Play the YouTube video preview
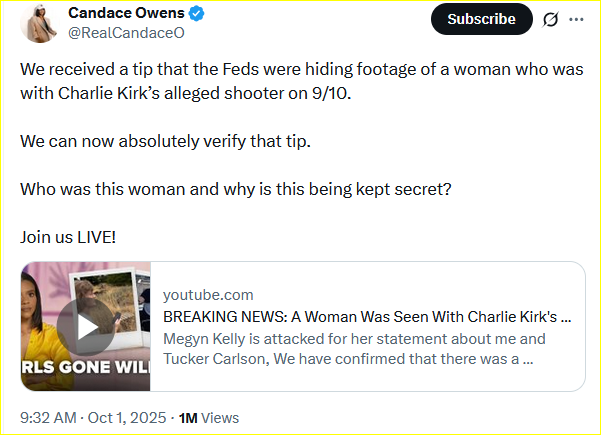Screen dimensions: 601x435 click(83, 326)
